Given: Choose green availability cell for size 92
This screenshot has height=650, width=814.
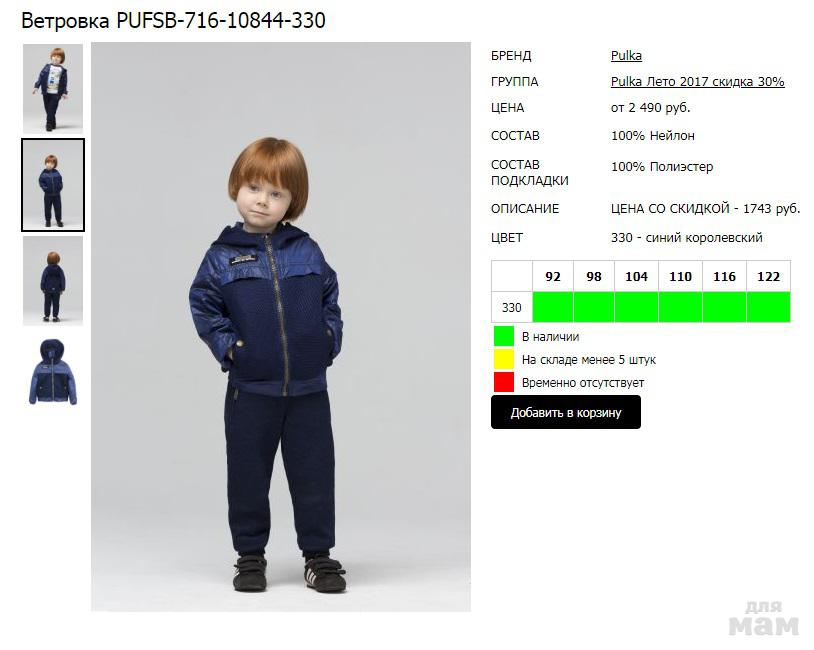Looking at the screenshot, I should 553,307.
